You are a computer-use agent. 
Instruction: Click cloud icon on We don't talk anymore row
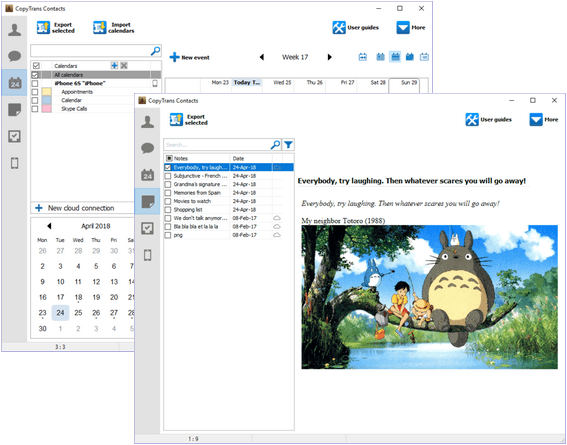[x=277, y=218]
